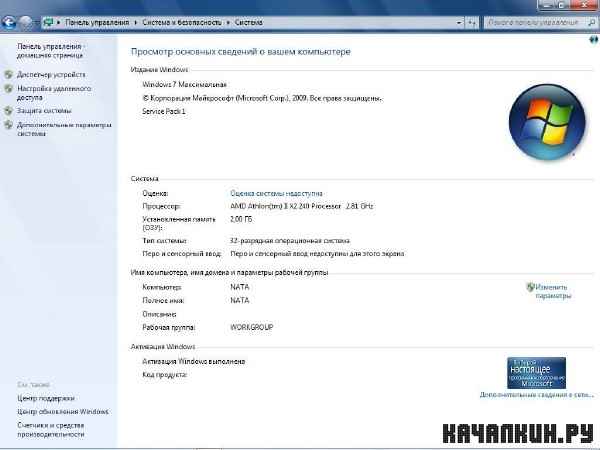The image size is (600, 450).
Task: Expand arrow after "Система и безопасность" breadcrumb
Action: point(228,23)
